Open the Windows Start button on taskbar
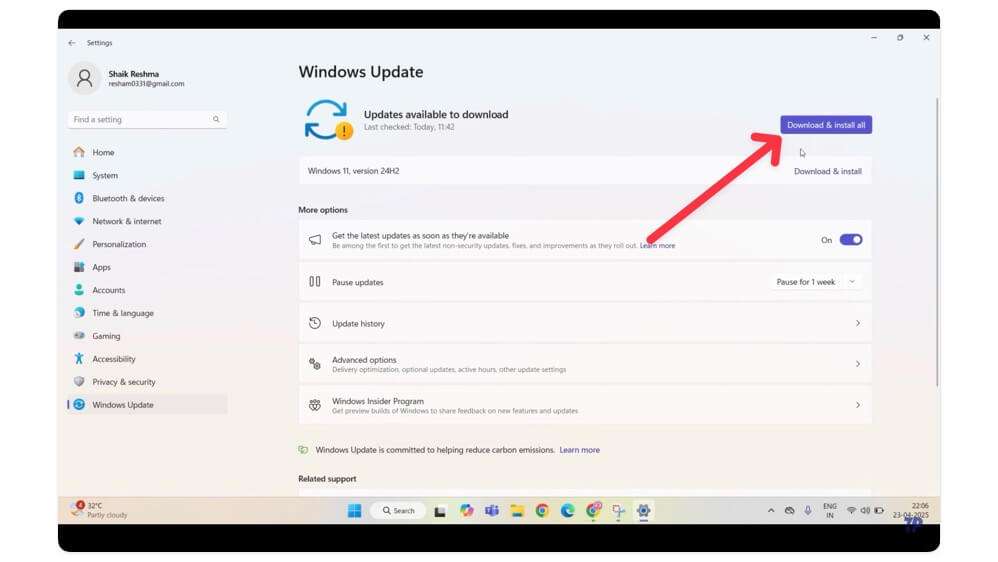 355,510
